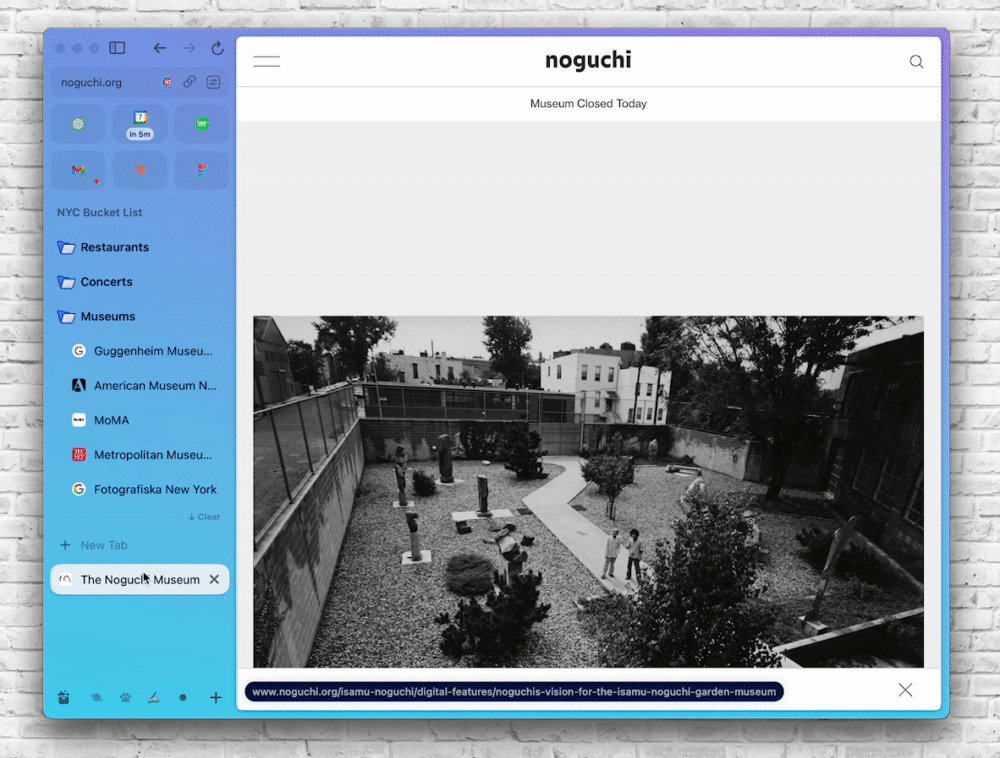Open the extension icon in address bar
The height and width of the screenshot is (758, 1000).
167,82
